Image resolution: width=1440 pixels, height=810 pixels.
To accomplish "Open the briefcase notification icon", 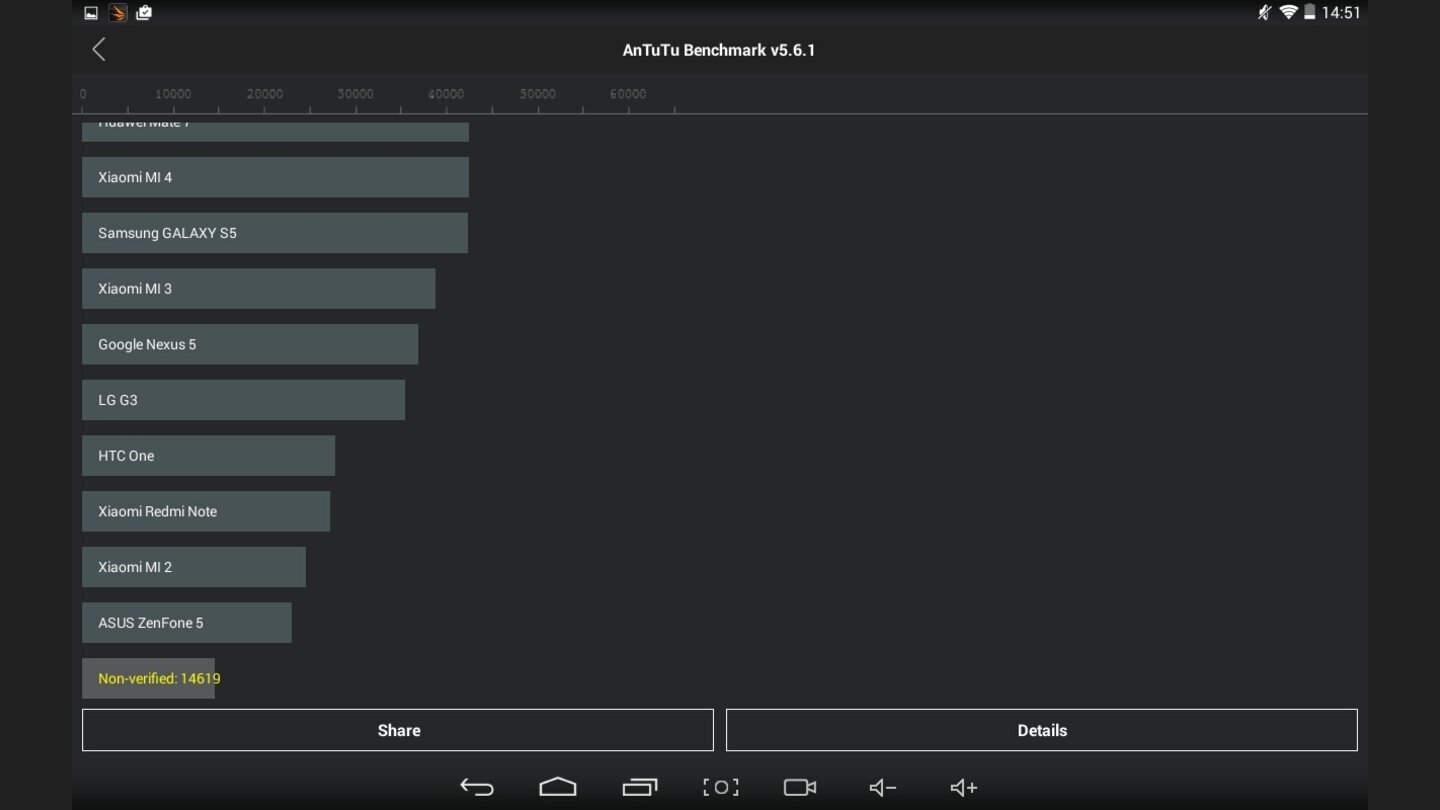I will coord(144,13).
